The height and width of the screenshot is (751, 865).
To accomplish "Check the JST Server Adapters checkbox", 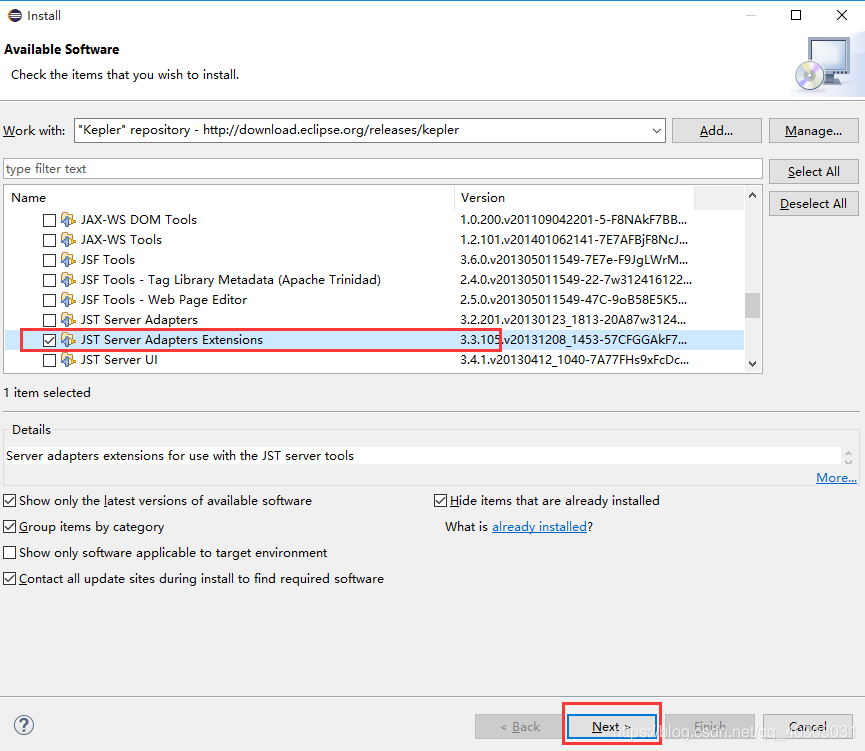I will pos(49,320).
